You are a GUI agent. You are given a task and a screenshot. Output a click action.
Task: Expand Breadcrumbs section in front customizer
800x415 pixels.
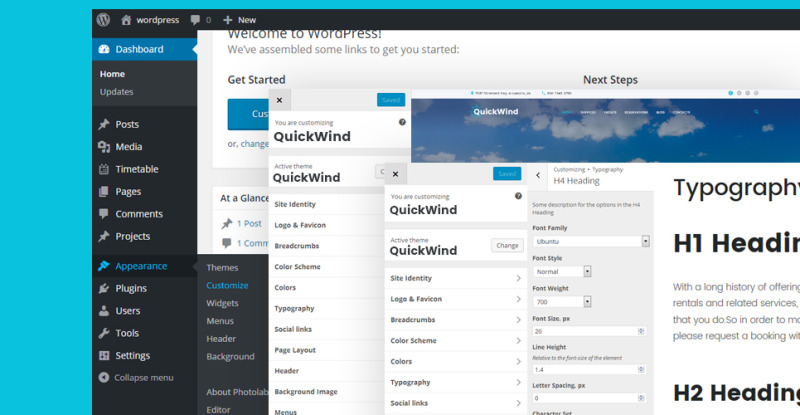coord(456,320)
